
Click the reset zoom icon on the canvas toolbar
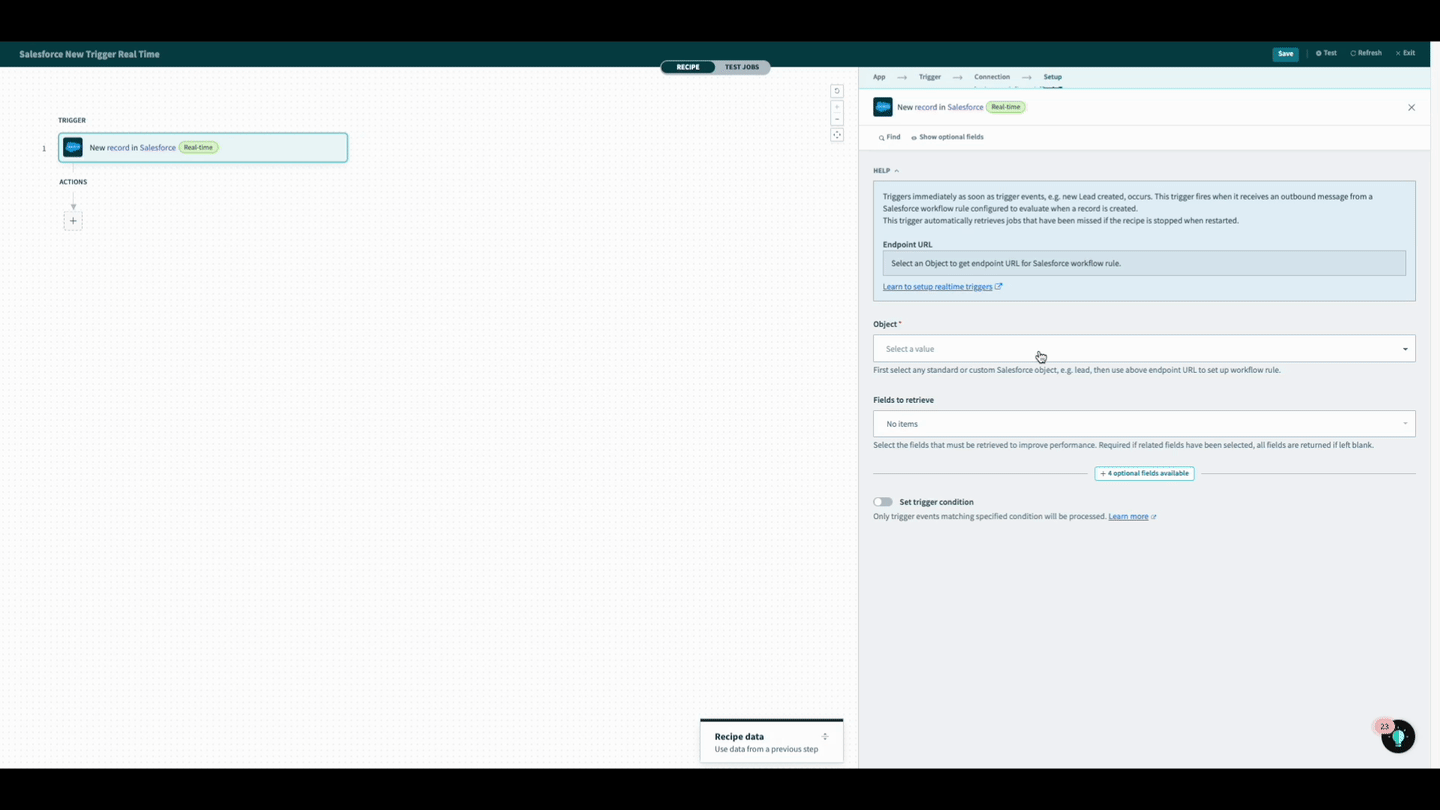tap(837, 90)
